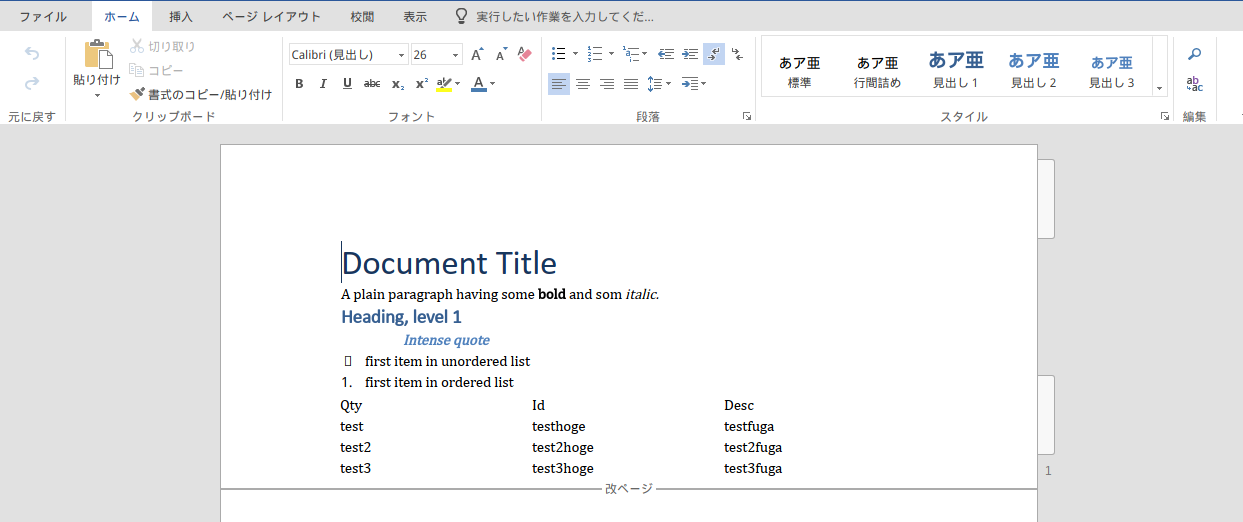The height and width of the screenshot is (522, 1243).
Task: Open the font size dropdown
Action: click(x=456, y=55)
